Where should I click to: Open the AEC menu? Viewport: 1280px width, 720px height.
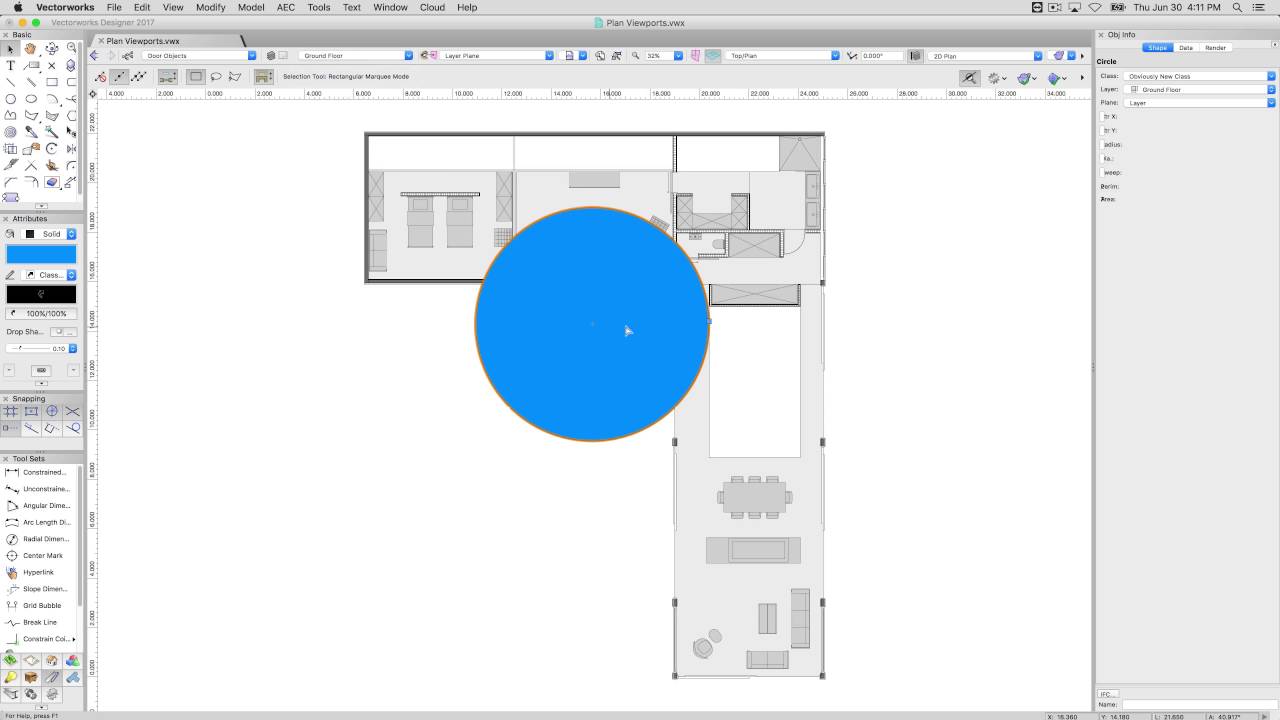pyautogui.click(x=286, y=7)
